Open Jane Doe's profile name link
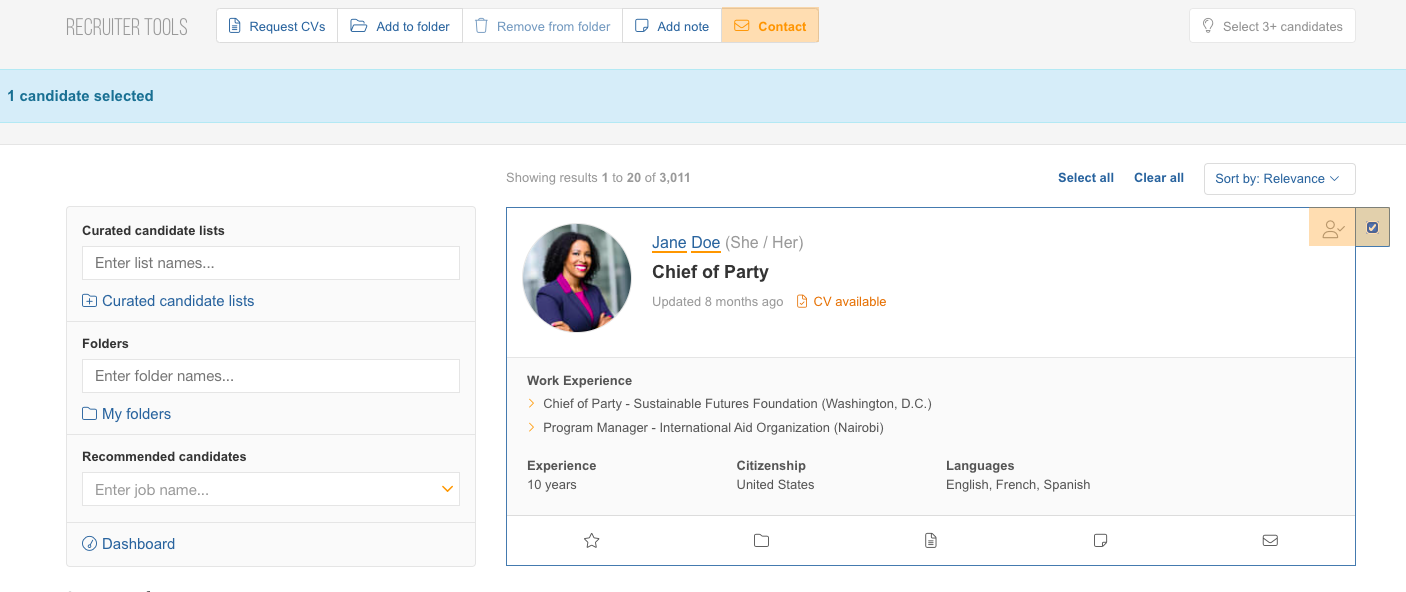Screen dimensions: 1406x592 pos(686,242)
